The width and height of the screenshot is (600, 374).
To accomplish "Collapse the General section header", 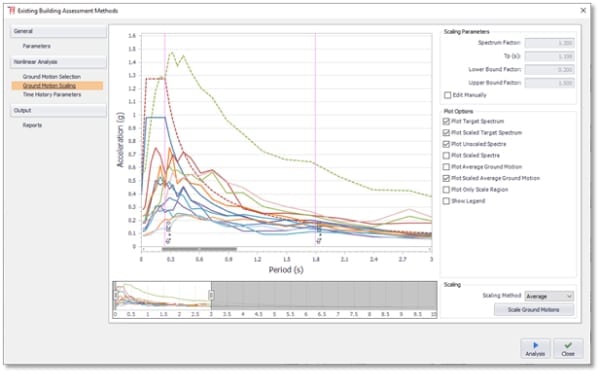I will pos(58,31).
